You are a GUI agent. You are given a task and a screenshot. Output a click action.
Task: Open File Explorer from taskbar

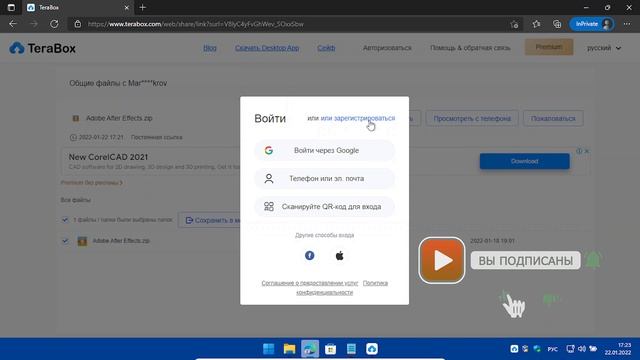[x=289, y=349]
